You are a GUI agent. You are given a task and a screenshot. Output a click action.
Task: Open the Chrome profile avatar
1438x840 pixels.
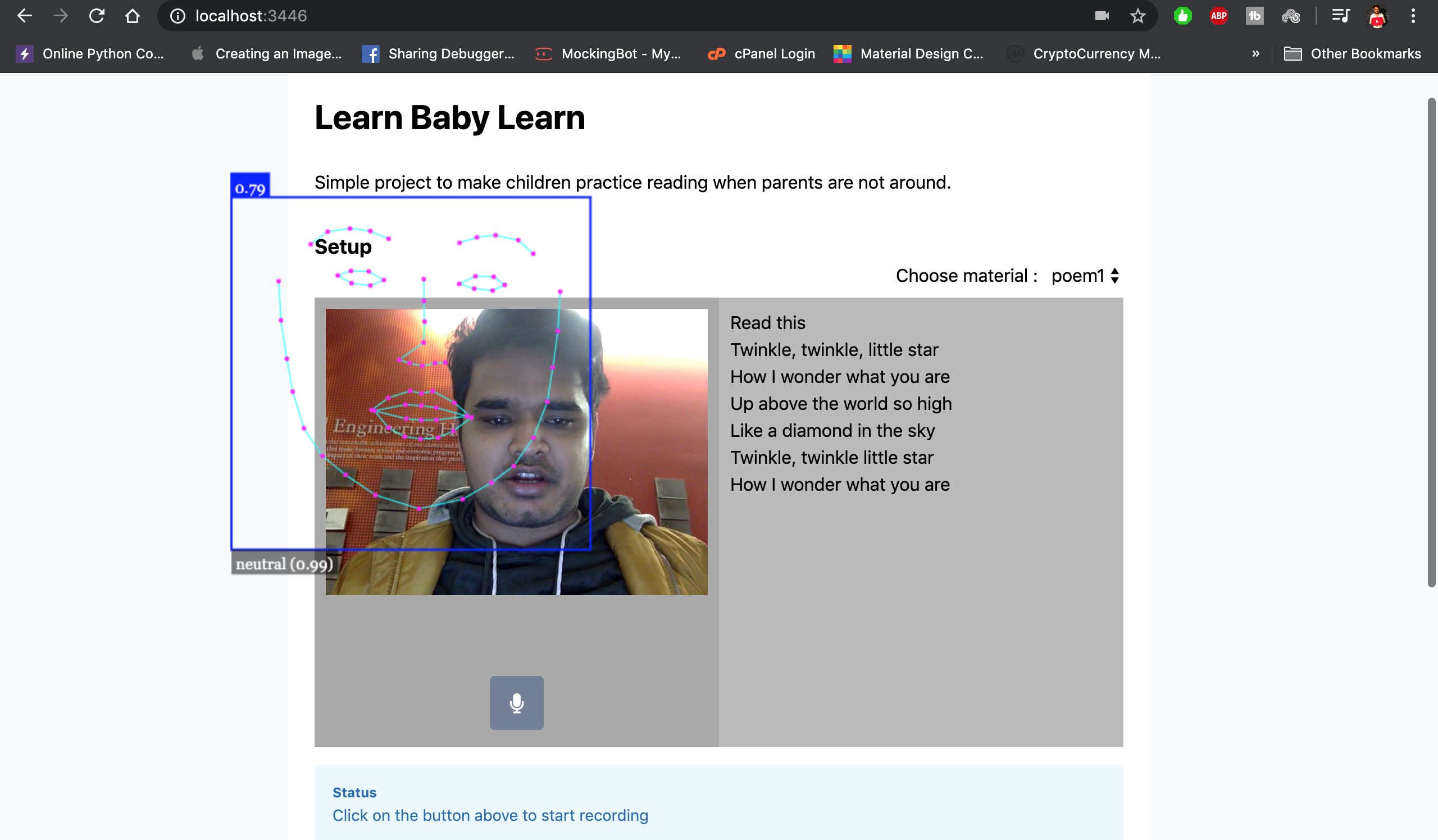1377,16
